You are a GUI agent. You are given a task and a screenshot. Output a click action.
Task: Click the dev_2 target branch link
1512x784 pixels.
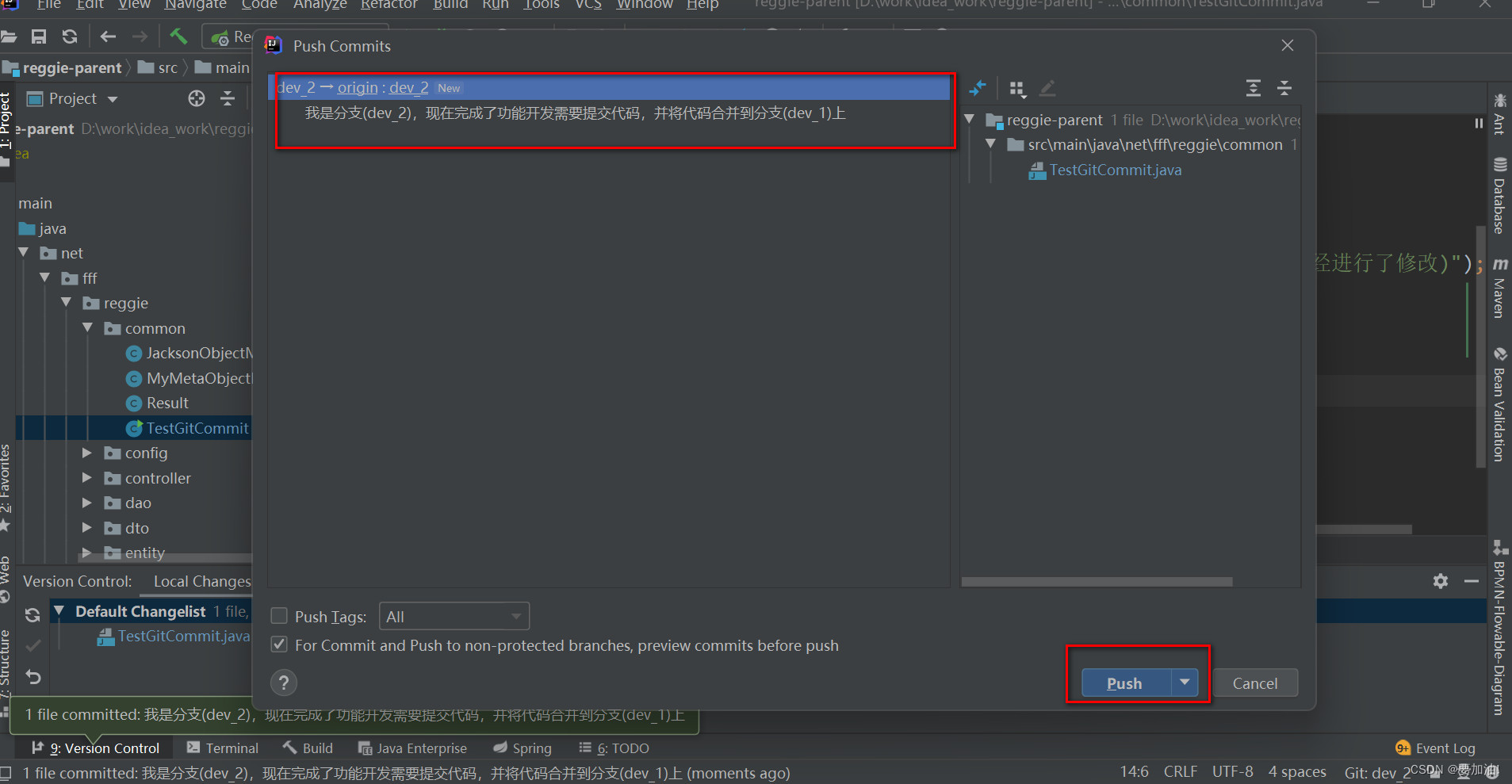coord(409,87)
